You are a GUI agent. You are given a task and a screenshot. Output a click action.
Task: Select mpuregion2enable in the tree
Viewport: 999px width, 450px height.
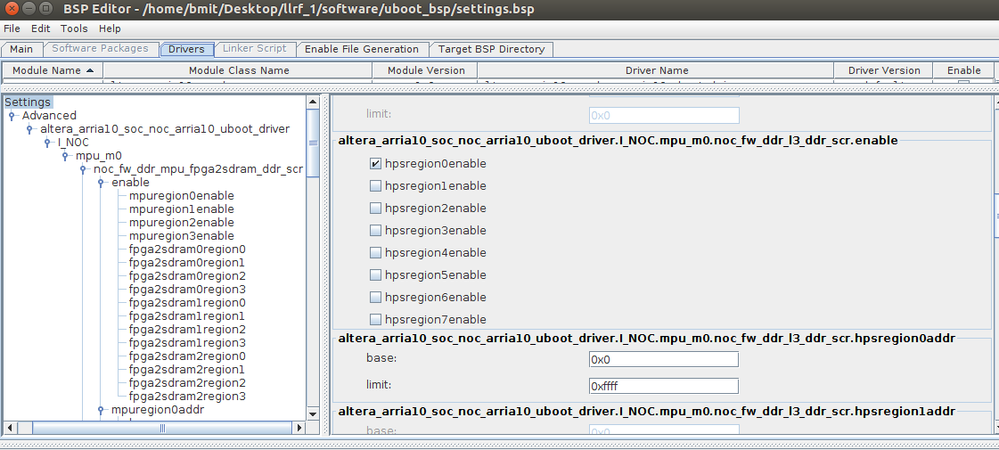tap(182, 222)
